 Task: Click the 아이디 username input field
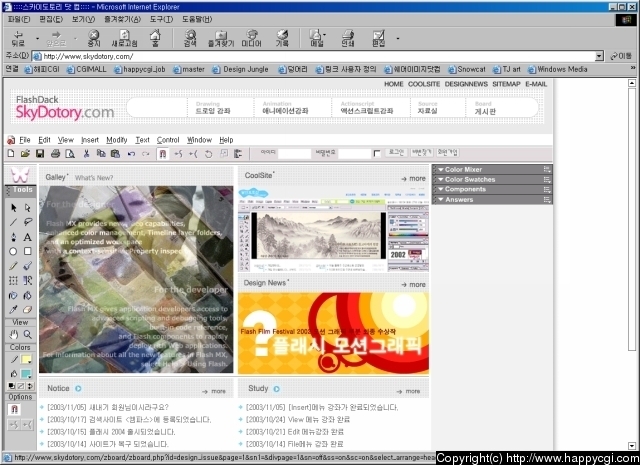pyautogui.click(x=294, y=154)
